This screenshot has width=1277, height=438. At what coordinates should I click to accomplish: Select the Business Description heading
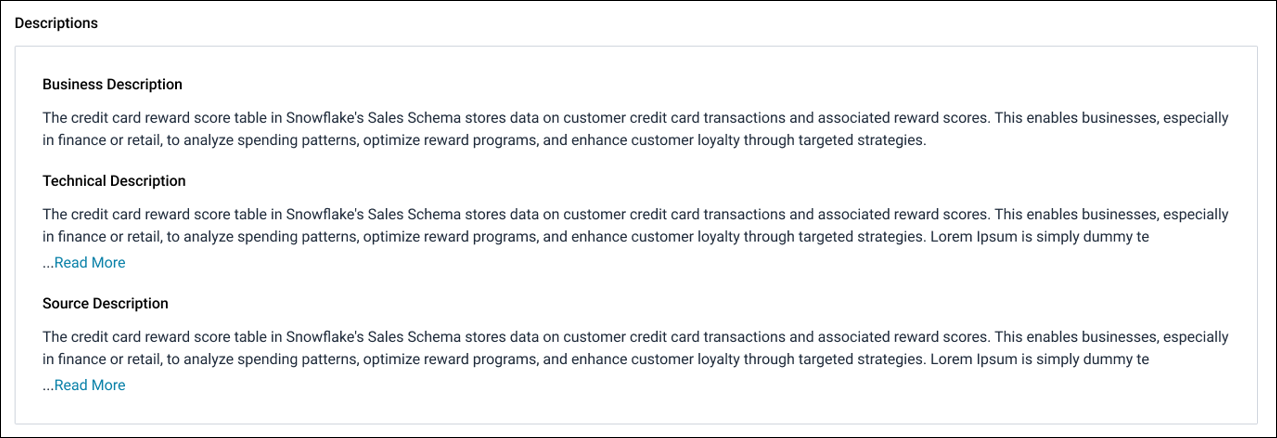112,85
